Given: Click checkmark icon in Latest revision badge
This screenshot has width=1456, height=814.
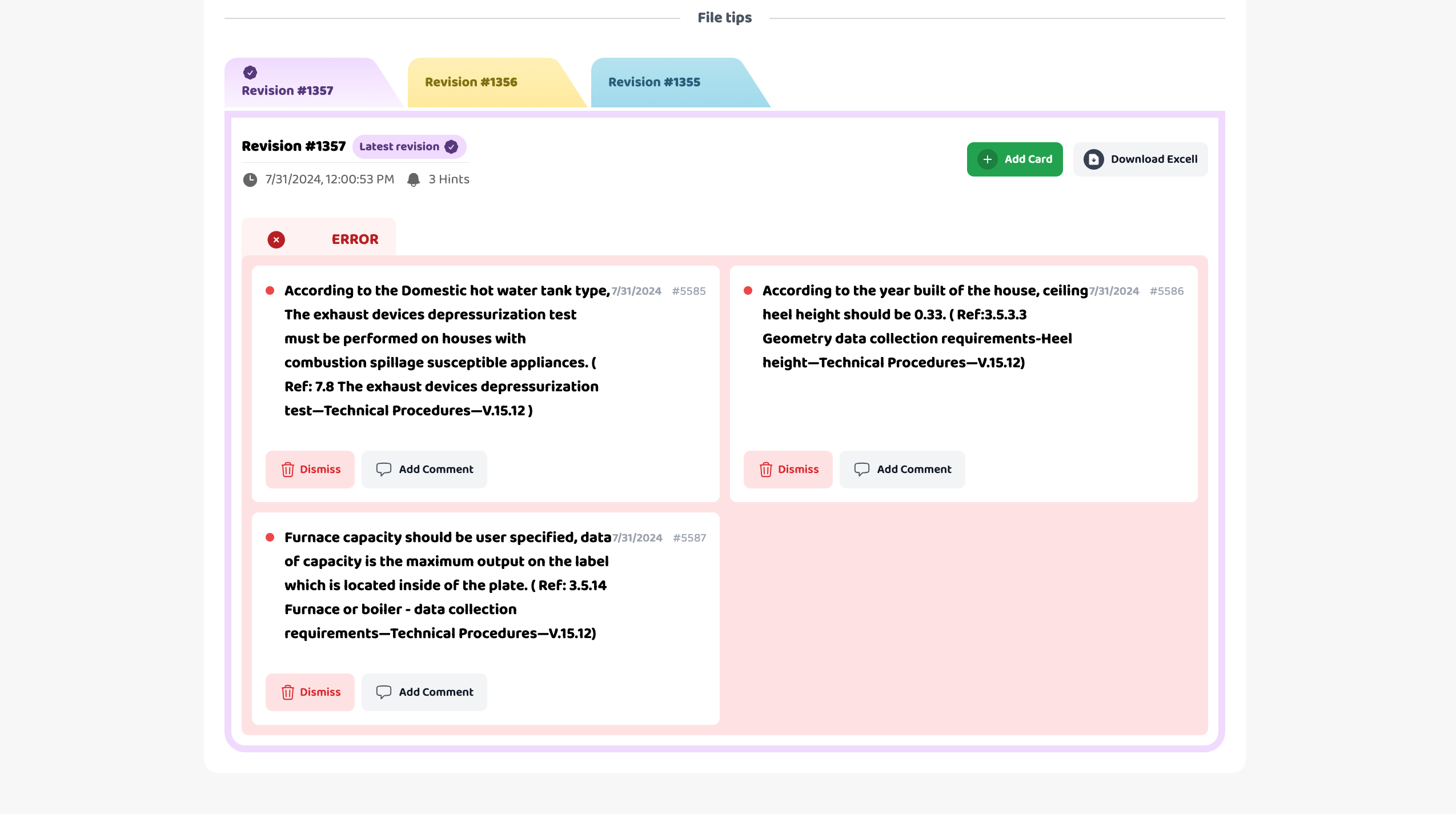Looking at the screenshot, I should [x=451, y=147].
